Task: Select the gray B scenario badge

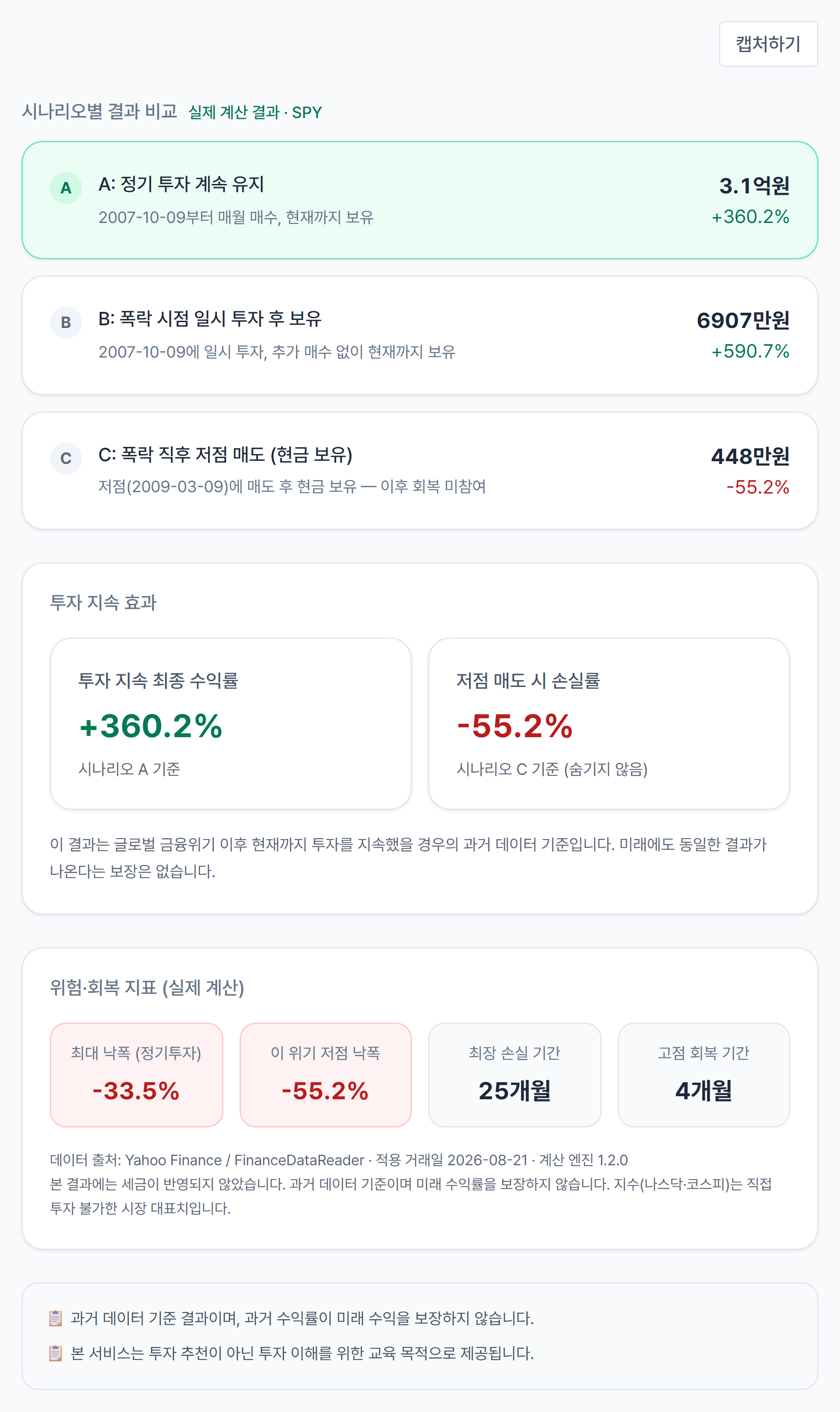Action: (x=66, y=323)
